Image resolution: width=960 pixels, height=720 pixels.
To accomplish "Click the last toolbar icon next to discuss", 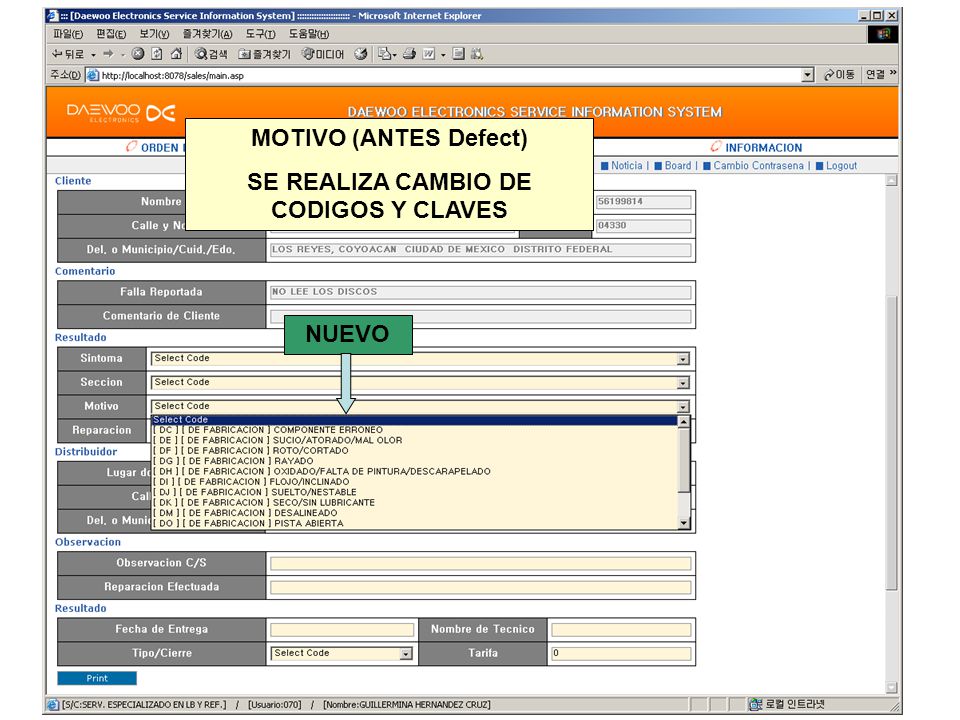I will (477, 54).
